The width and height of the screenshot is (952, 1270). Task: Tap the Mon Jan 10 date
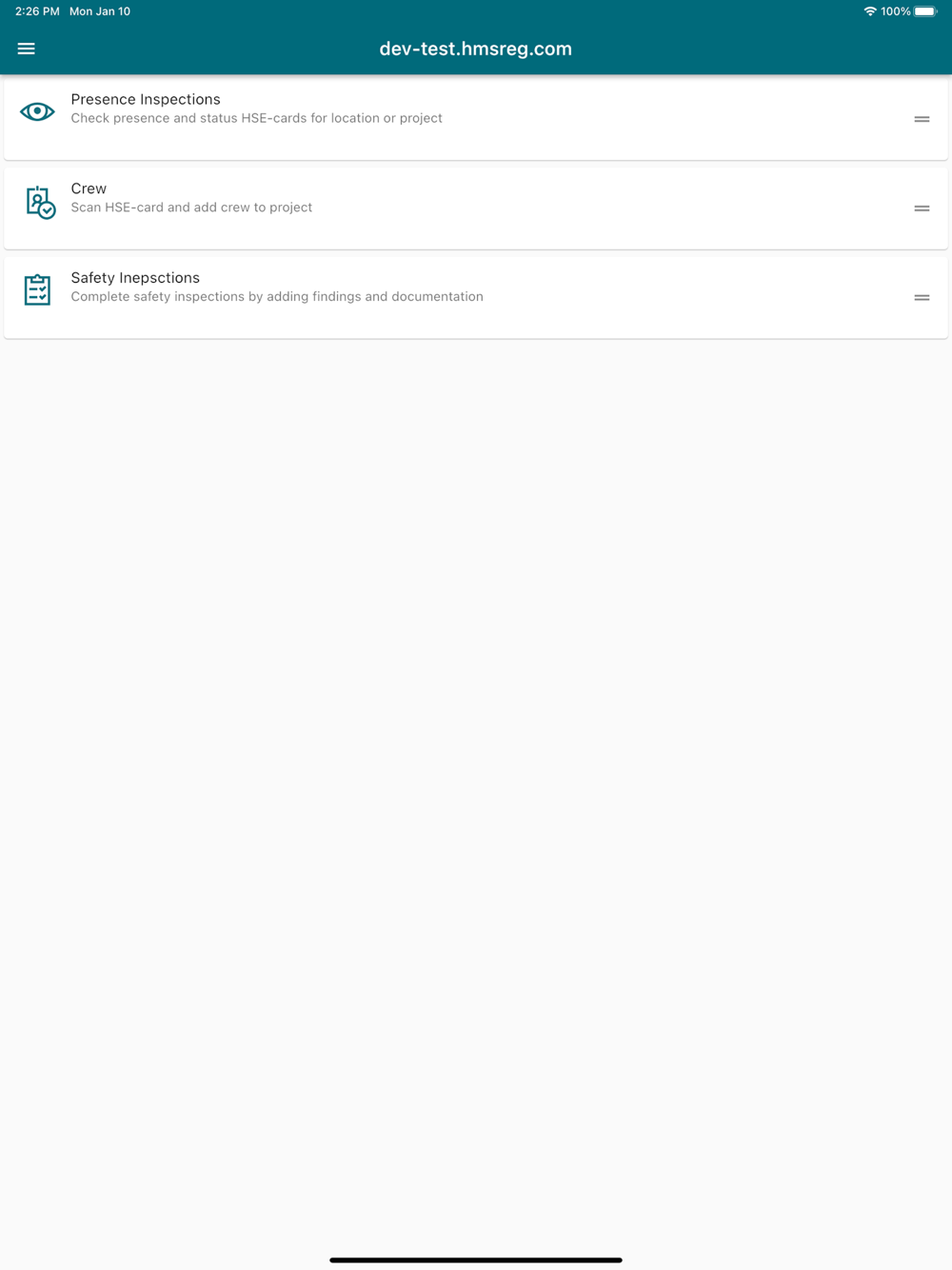100,11
